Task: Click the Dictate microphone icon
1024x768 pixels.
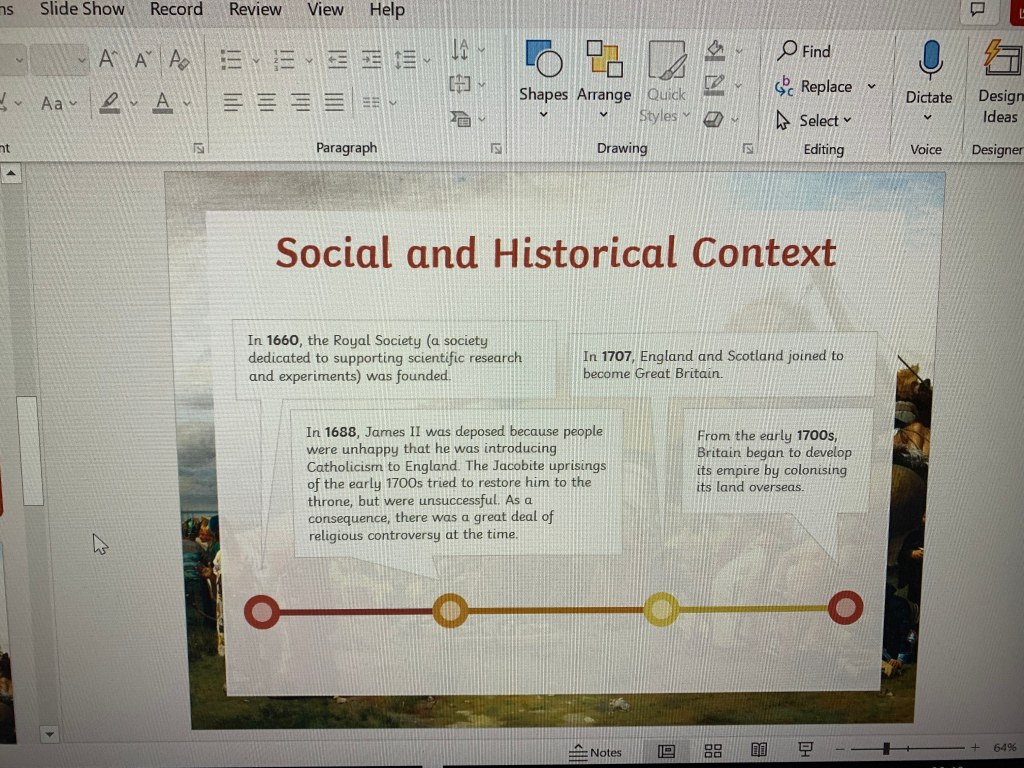Action: [x=929, y=63]
